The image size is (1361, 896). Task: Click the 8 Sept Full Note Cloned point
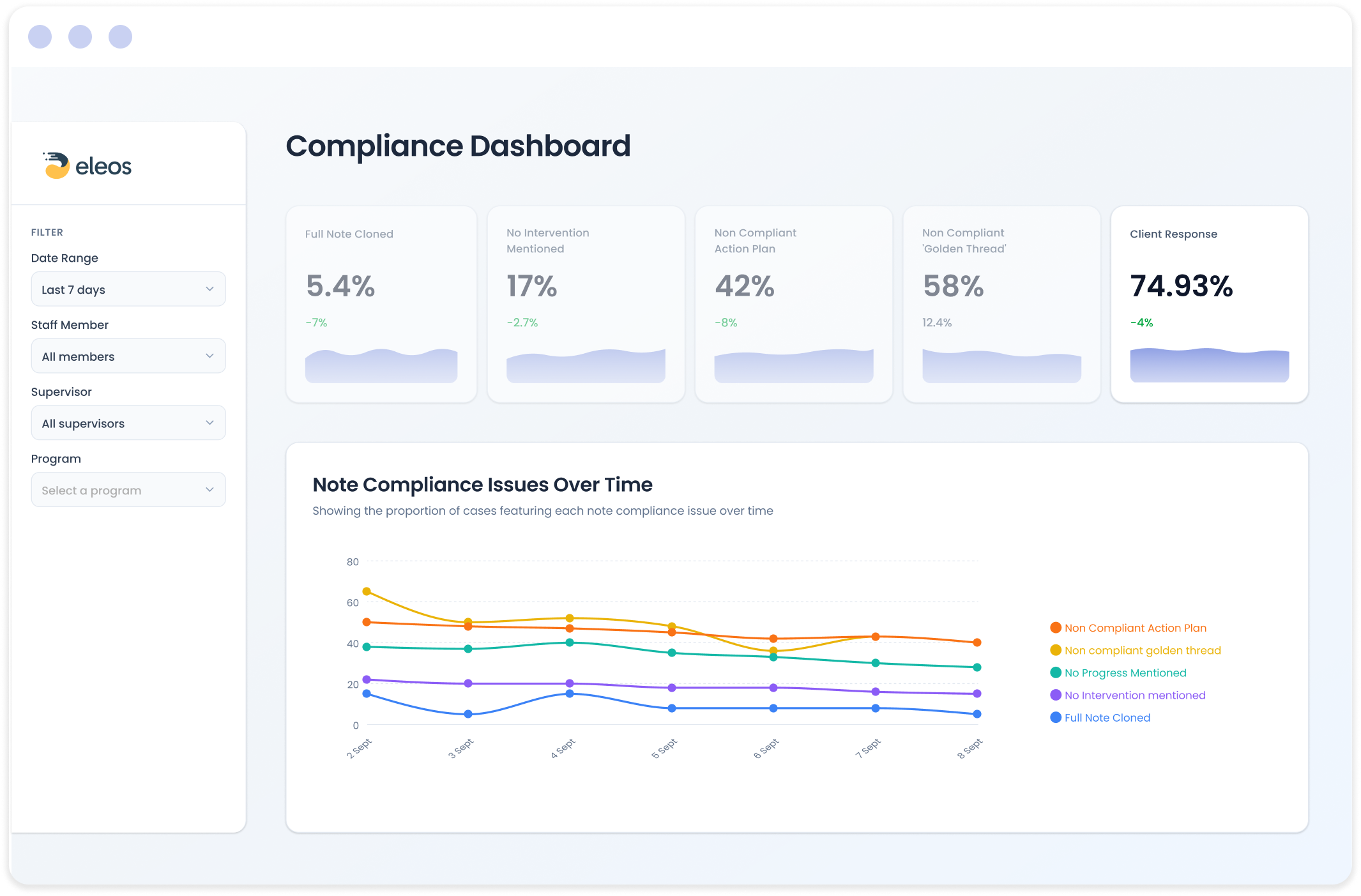[977, 714]
